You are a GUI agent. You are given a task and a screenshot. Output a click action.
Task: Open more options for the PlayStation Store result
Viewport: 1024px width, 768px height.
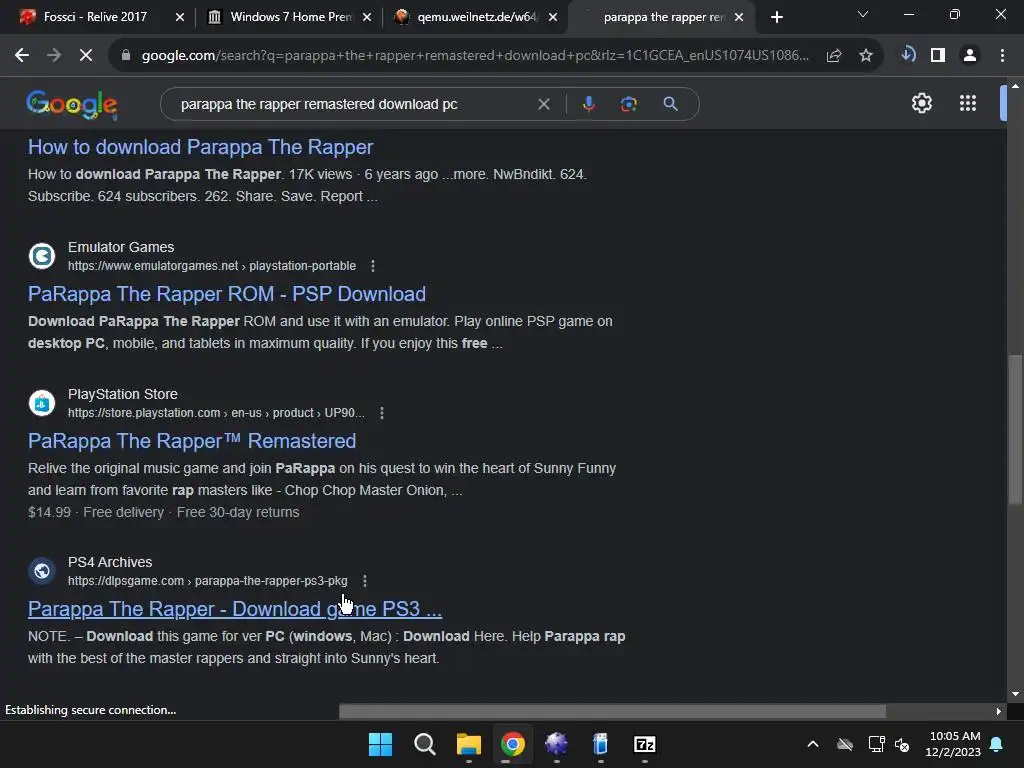point(382,413)
